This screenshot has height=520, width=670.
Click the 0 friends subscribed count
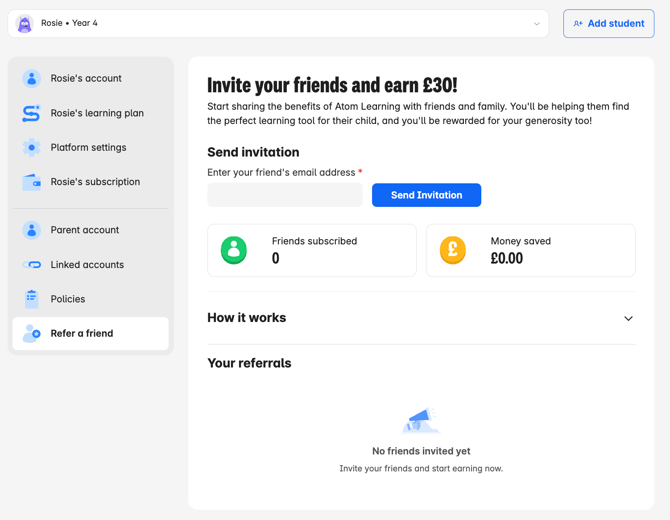(276, 259)
